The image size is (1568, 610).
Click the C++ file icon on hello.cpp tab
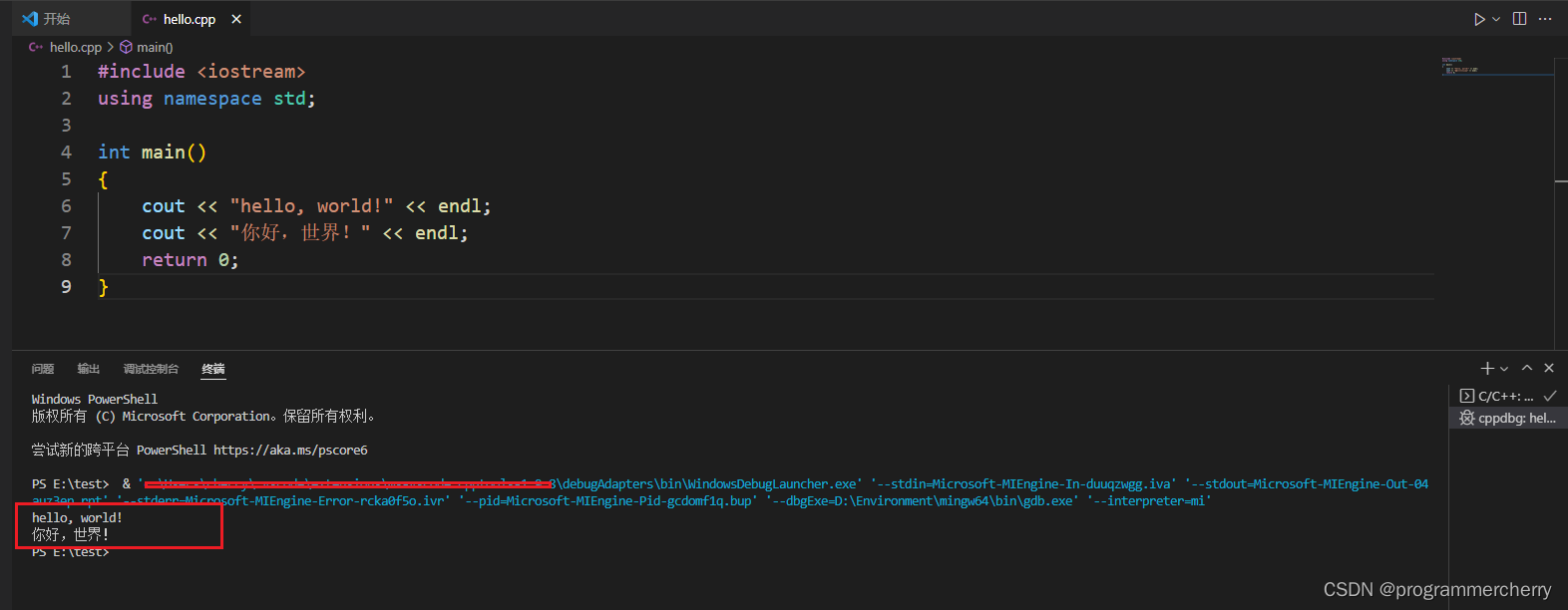(x=150, y=19)
